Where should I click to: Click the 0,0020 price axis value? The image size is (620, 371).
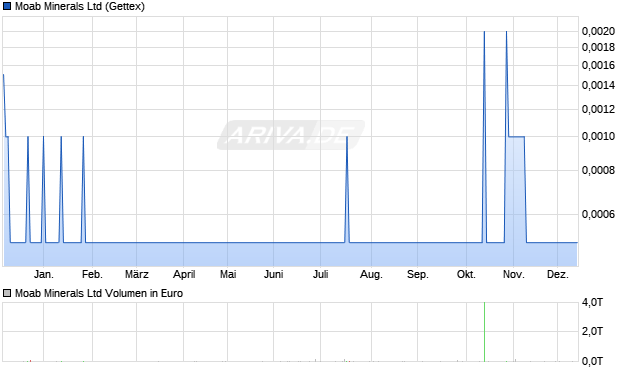pyautogui.click(x=598, y=31)
